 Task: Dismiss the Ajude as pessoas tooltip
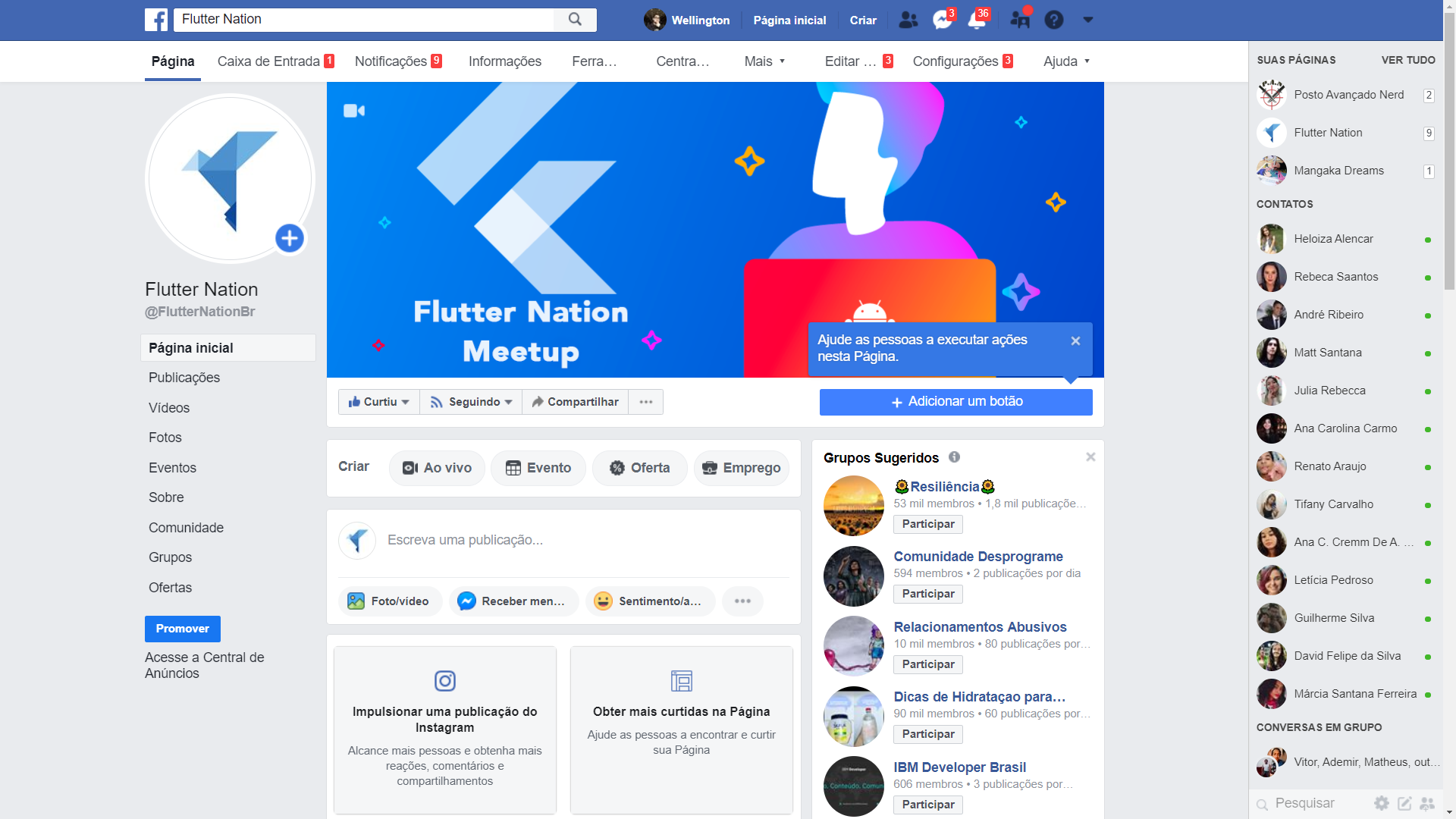[1075, 341]
